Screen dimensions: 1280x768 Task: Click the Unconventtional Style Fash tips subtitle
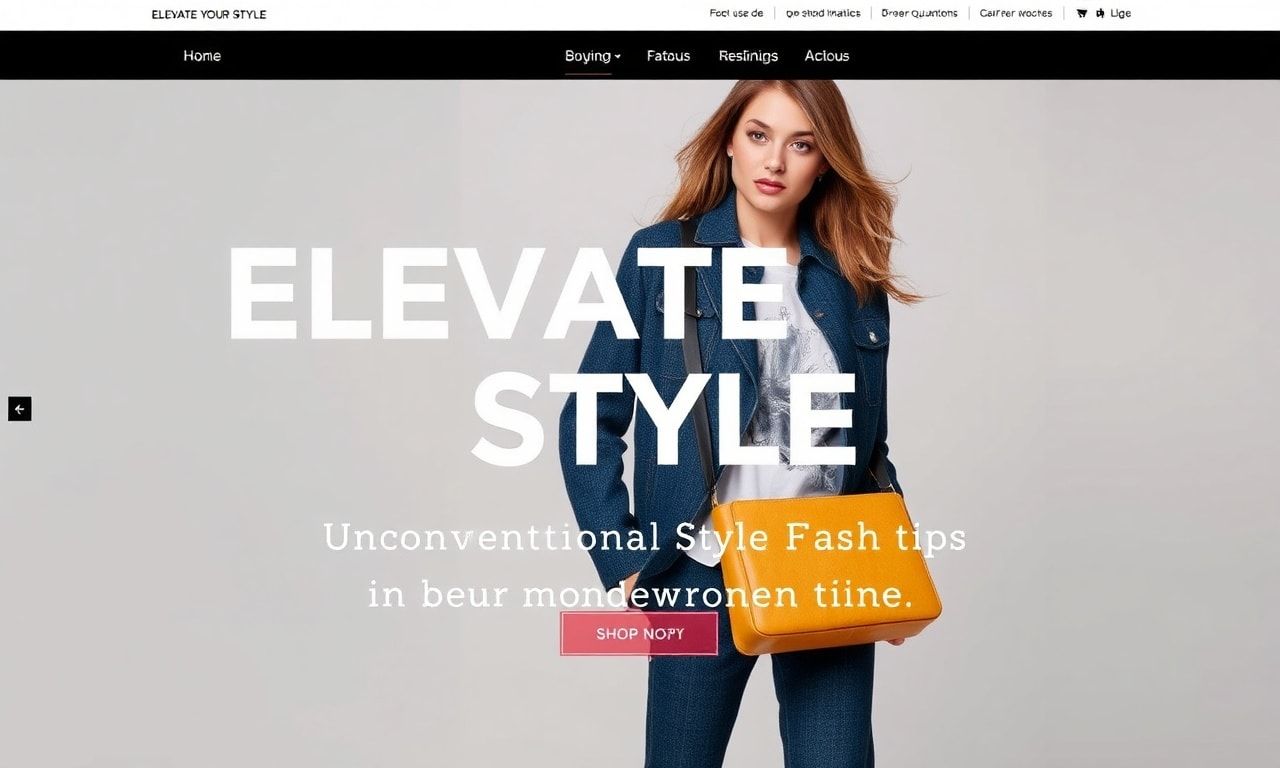(645, 538)
